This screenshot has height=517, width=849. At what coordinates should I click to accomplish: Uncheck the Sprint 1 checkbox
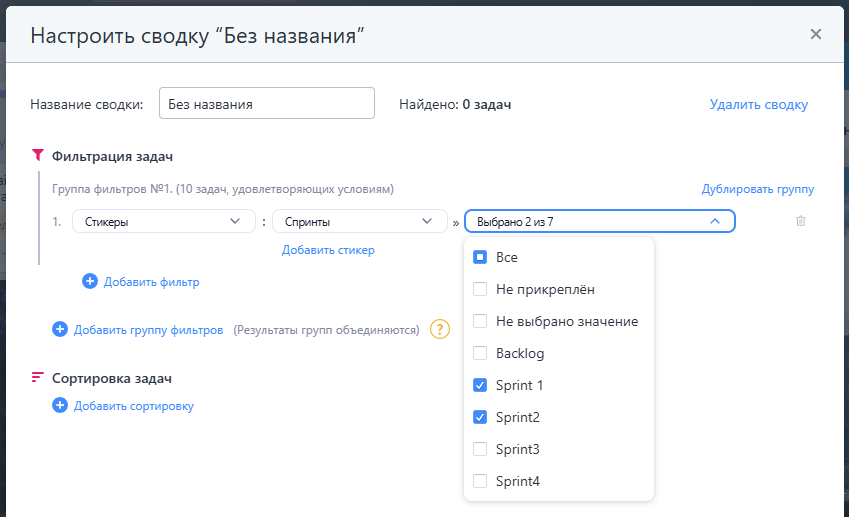coord(480,385)
